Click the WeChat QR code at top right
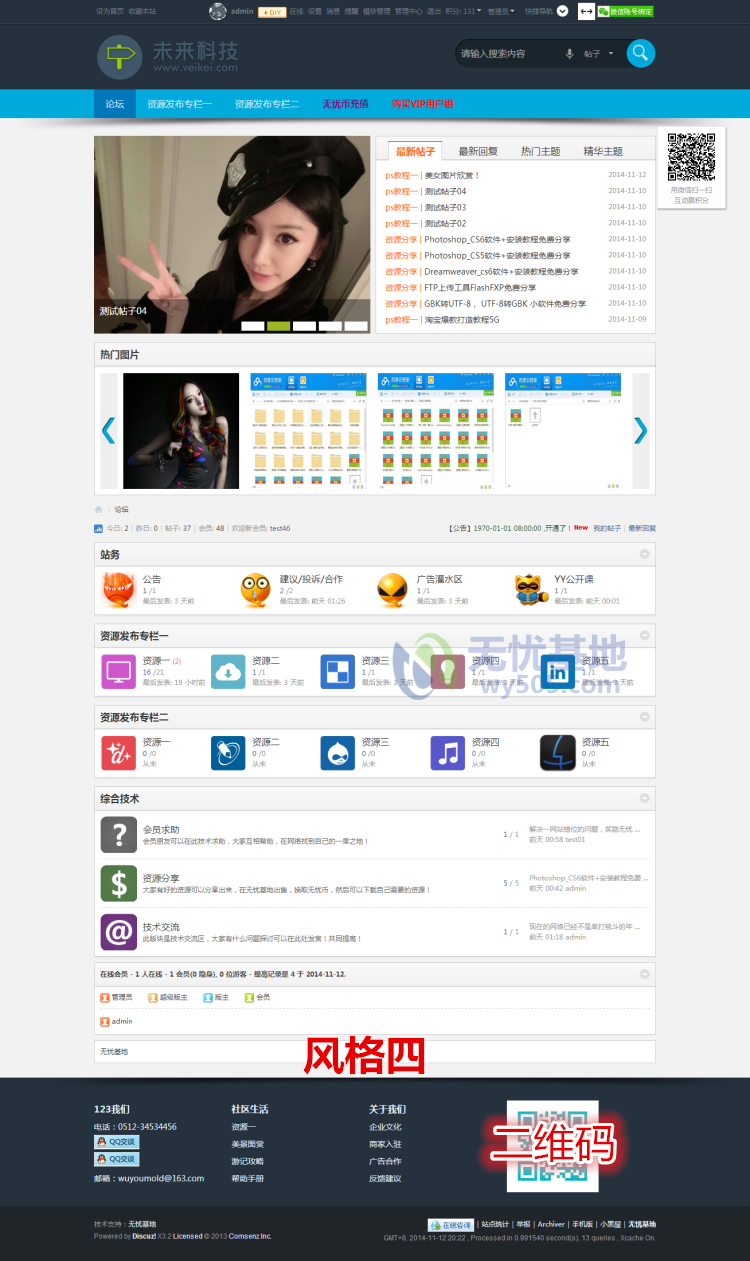Image resolution: width=750 pixels, height=1261 pixels. pos(691,157)
